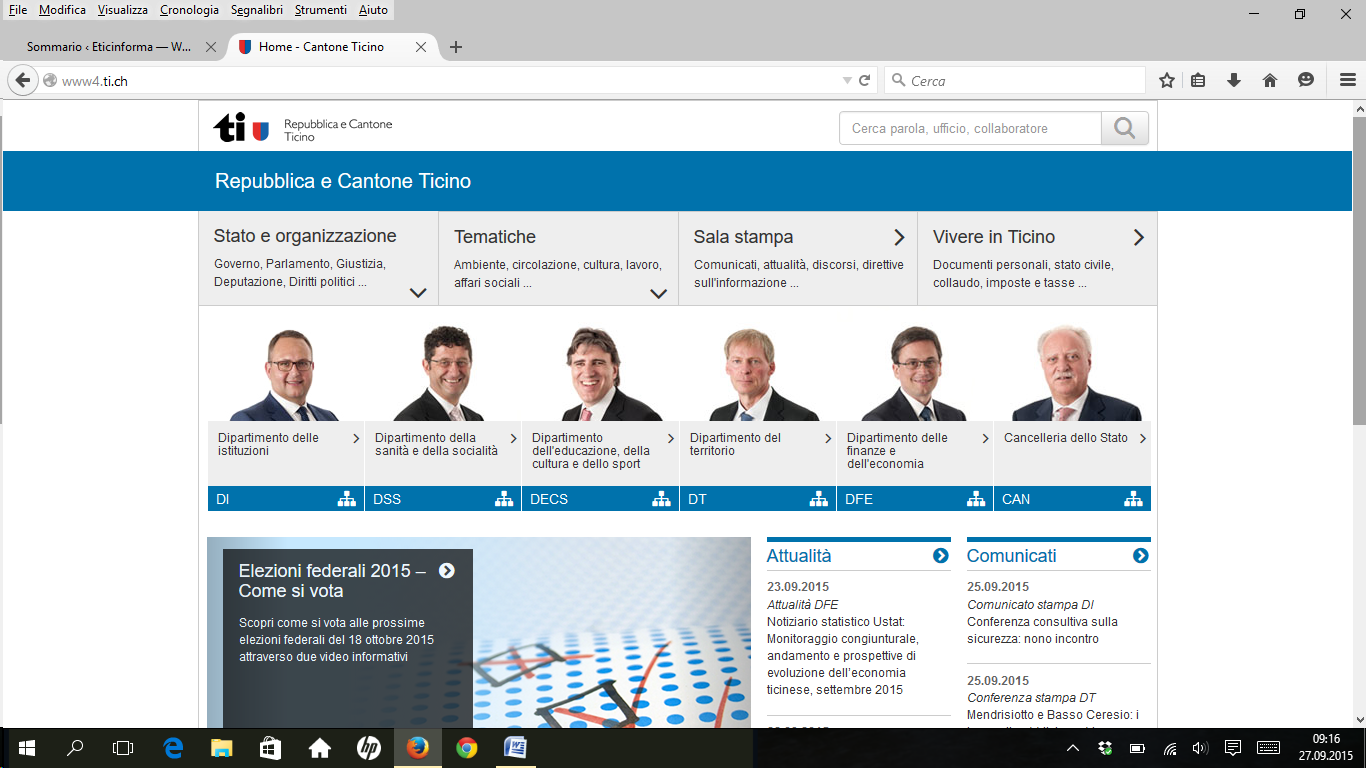
Task: Open the DFE organization chart icon
Action: [x=976, y=499]
